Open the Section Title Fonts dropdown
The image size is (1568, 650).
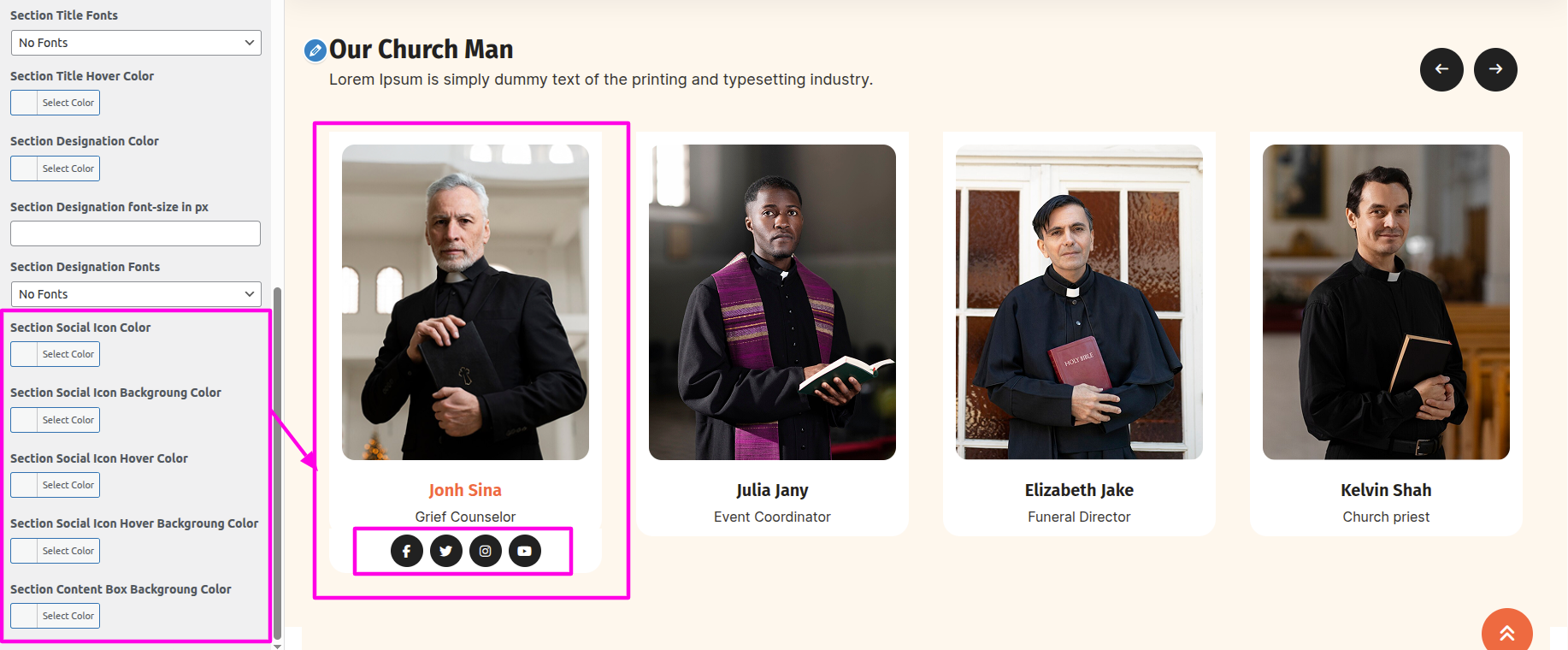coord(136,43)
